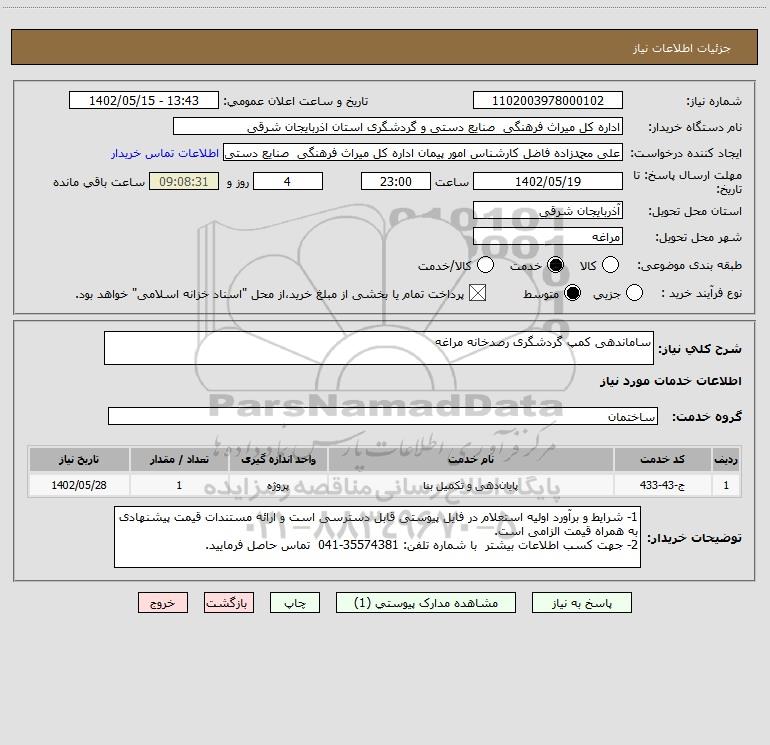The image size is (770, 745).
Task: Click the واحد اندازه گیری column header
Action: tap(278, 459)
